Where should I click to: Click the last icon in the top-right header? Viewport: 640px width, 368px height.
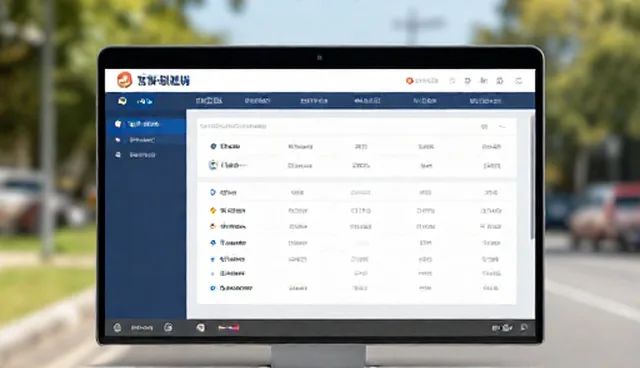coord(518,81)
